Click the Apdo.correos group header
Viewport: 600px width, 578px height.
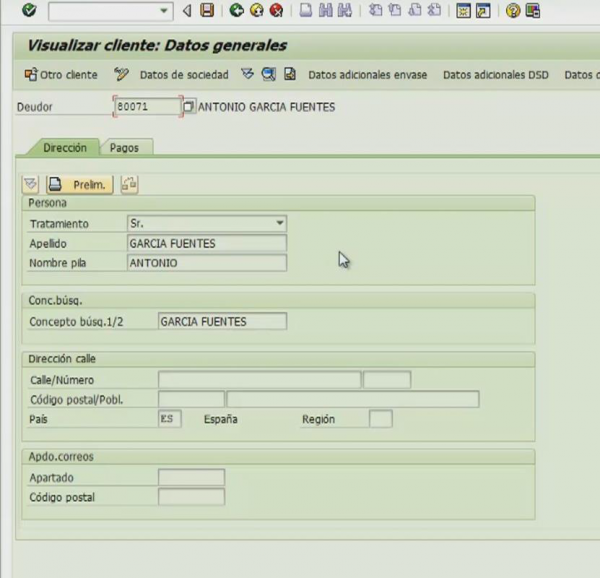click(x=278, y=456)
